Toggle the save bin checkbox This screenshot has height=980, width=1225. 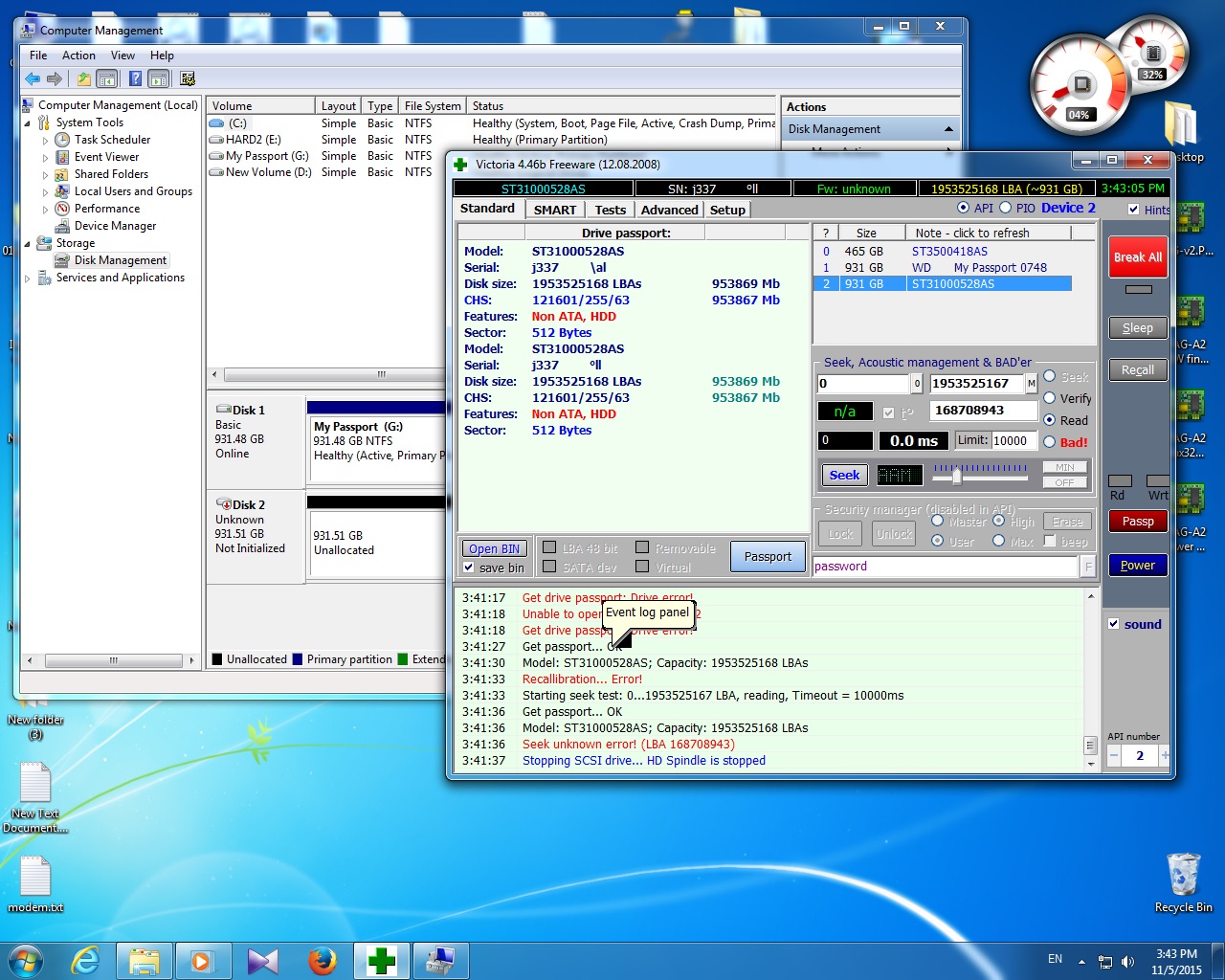click(x=469, y=568)
